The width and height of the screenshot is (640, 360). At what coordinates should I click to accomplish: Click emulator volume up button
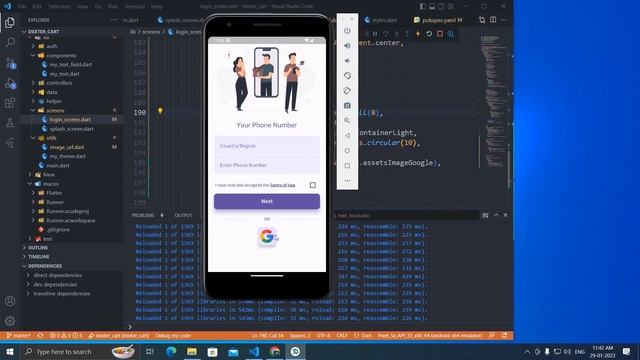[x=347, y=46]
